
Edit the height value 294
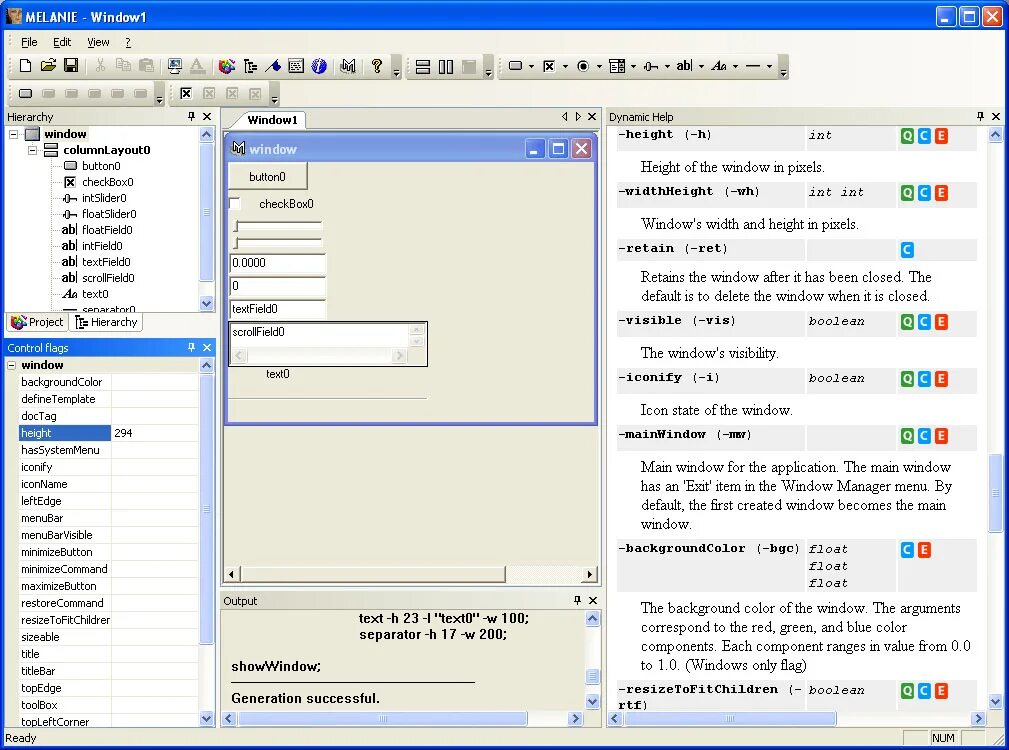click(x=154, y=434)
